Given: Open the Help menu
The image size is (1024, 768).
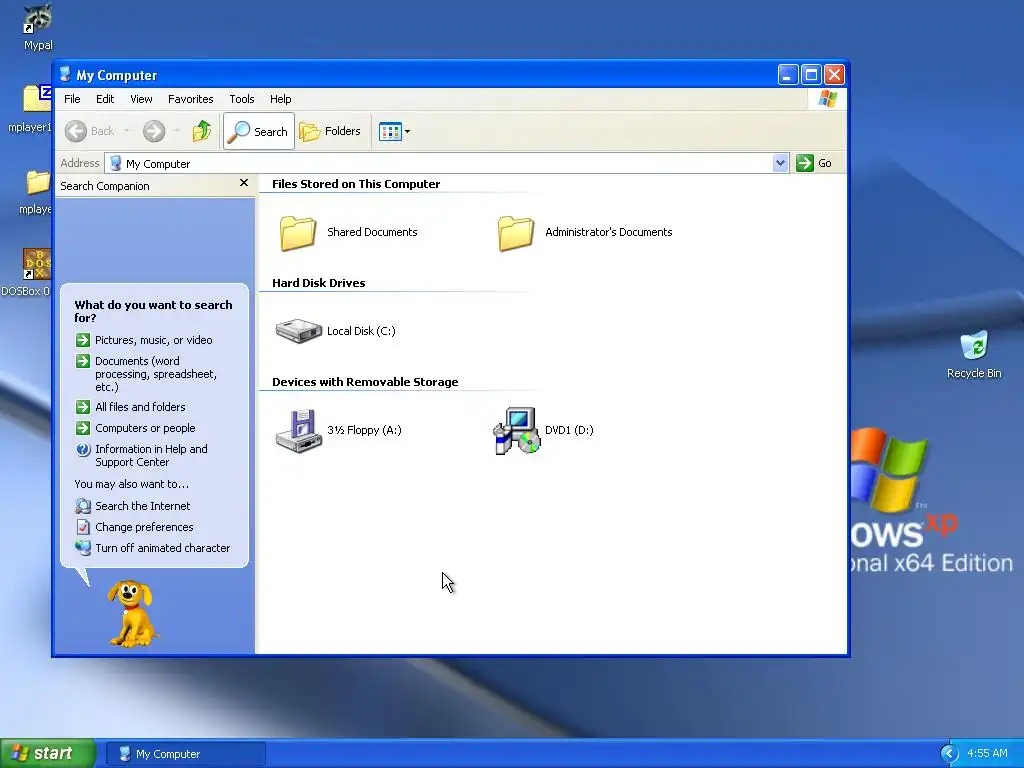Looking at the screenshot, I should [281, 99].
